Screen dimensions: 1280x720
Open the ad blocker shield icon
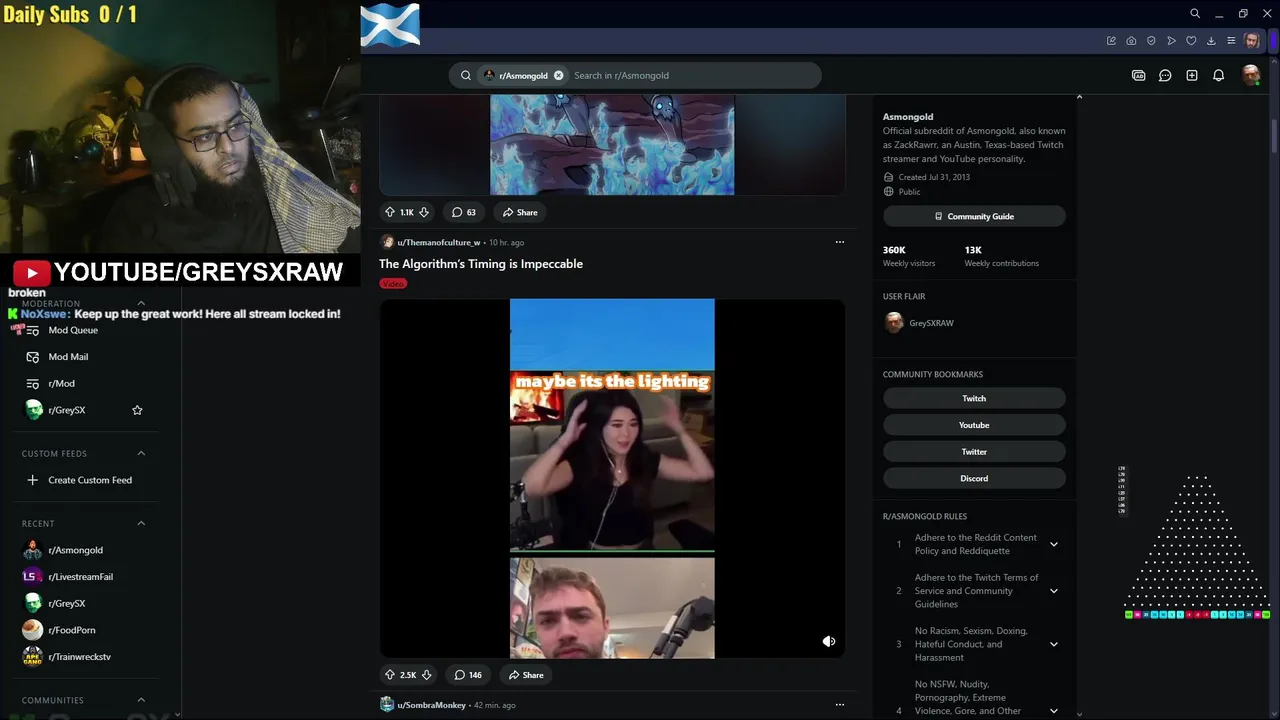click(1151, 41)
